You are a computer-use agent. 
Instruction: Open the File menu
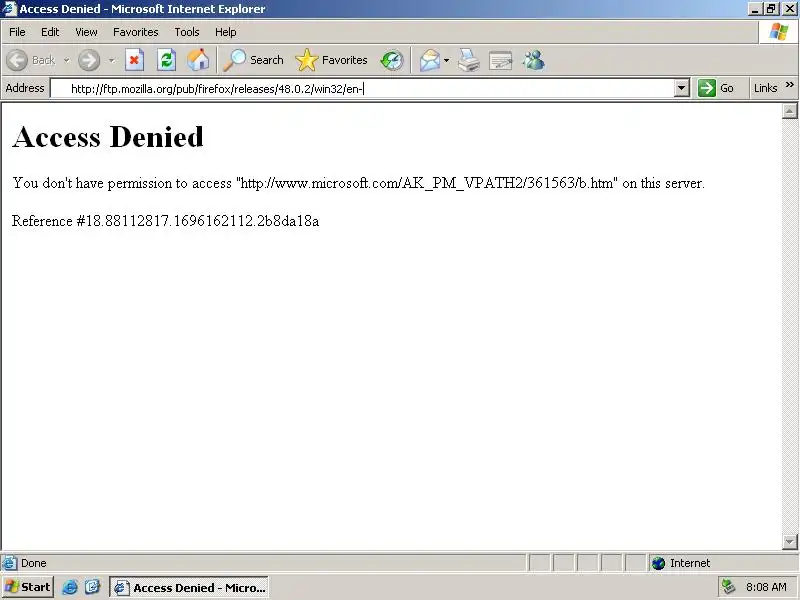[x=17, y=32]
